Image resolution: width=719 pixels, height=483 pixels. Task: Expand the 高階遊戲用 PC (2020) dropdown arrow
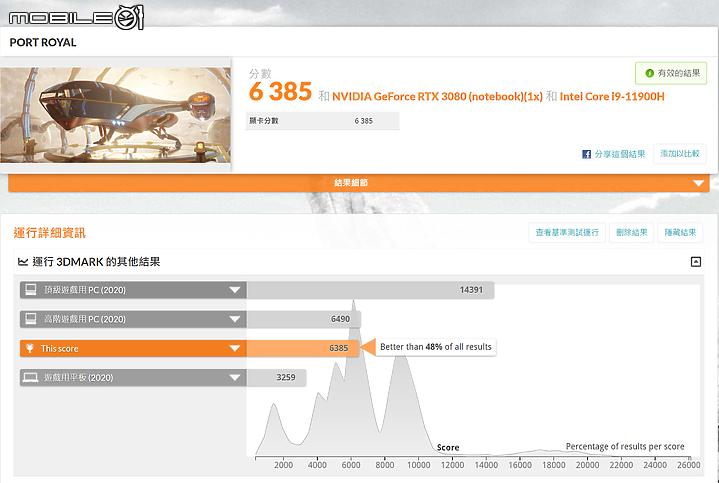coord(235,319)
